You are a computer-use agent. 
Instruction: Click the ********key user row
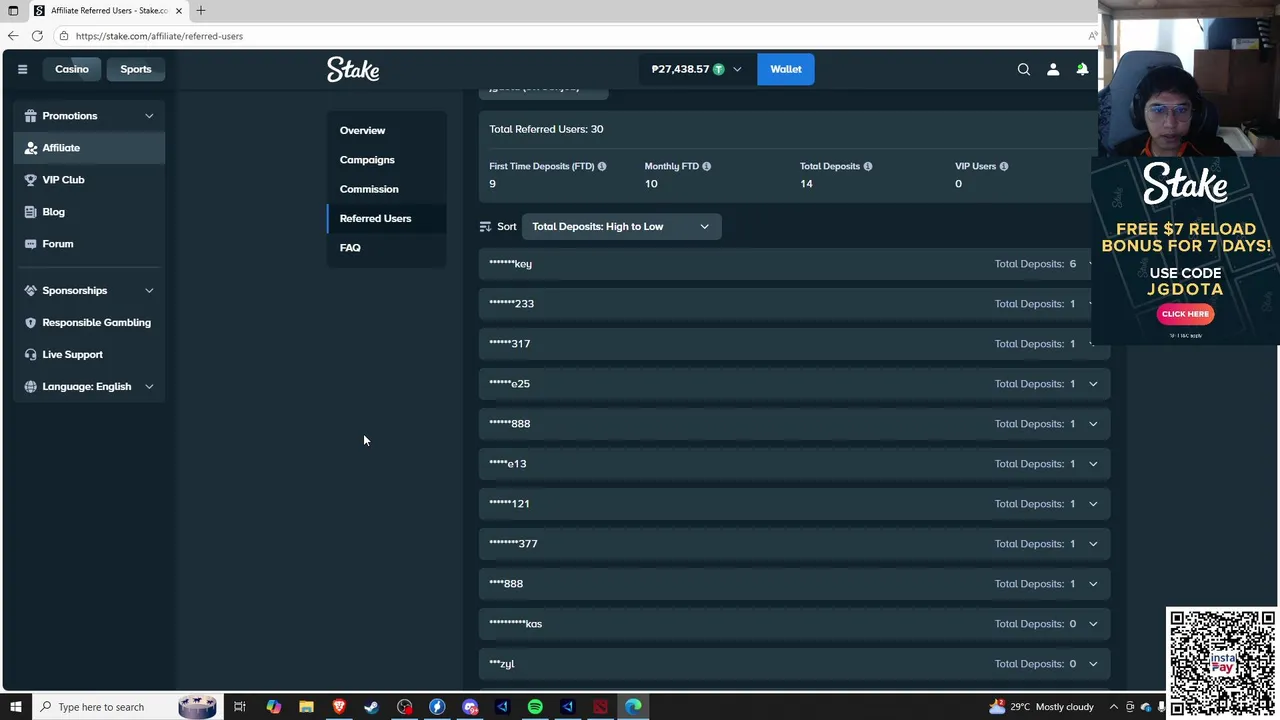coord(794,264)
